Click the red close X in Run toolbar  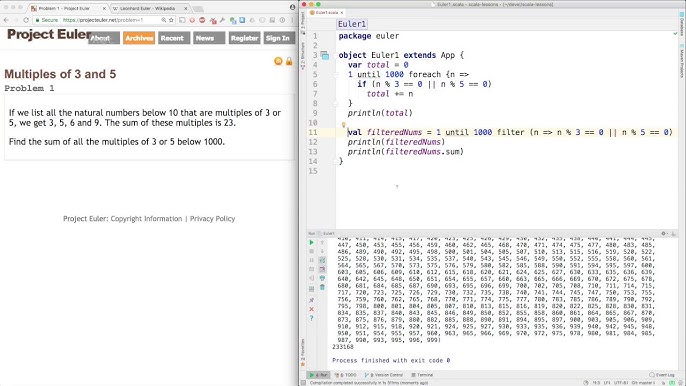(x=312, y=309)
